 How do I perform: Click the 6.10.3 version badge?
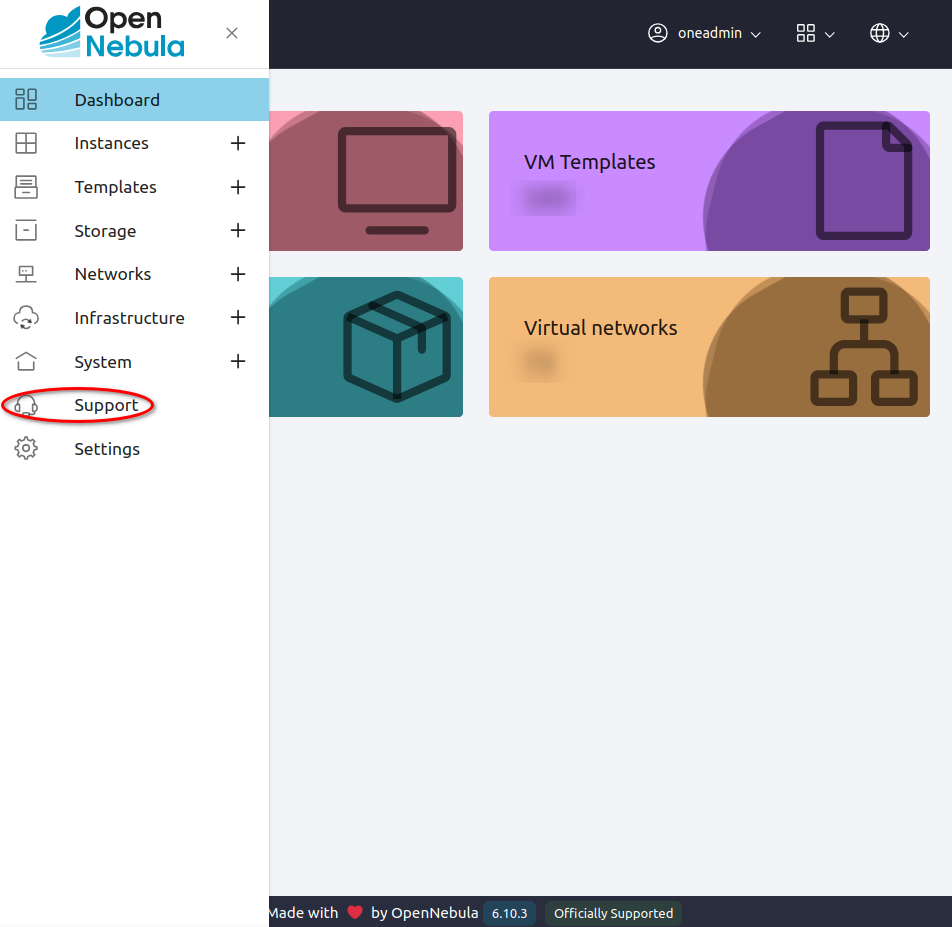(x=509, y=913)
